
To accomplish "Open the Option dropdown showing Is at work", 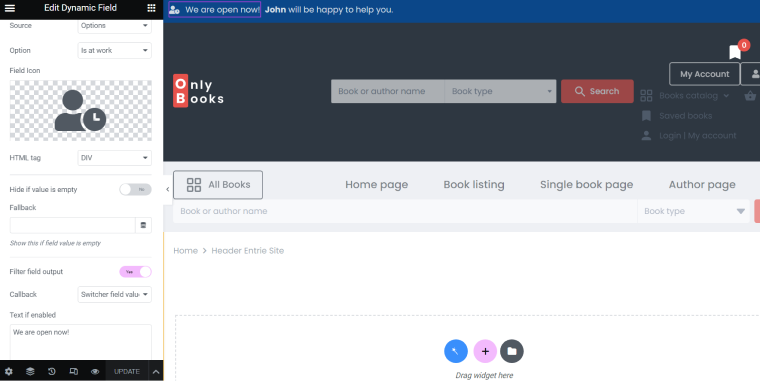I will click(x=114, y=50).
